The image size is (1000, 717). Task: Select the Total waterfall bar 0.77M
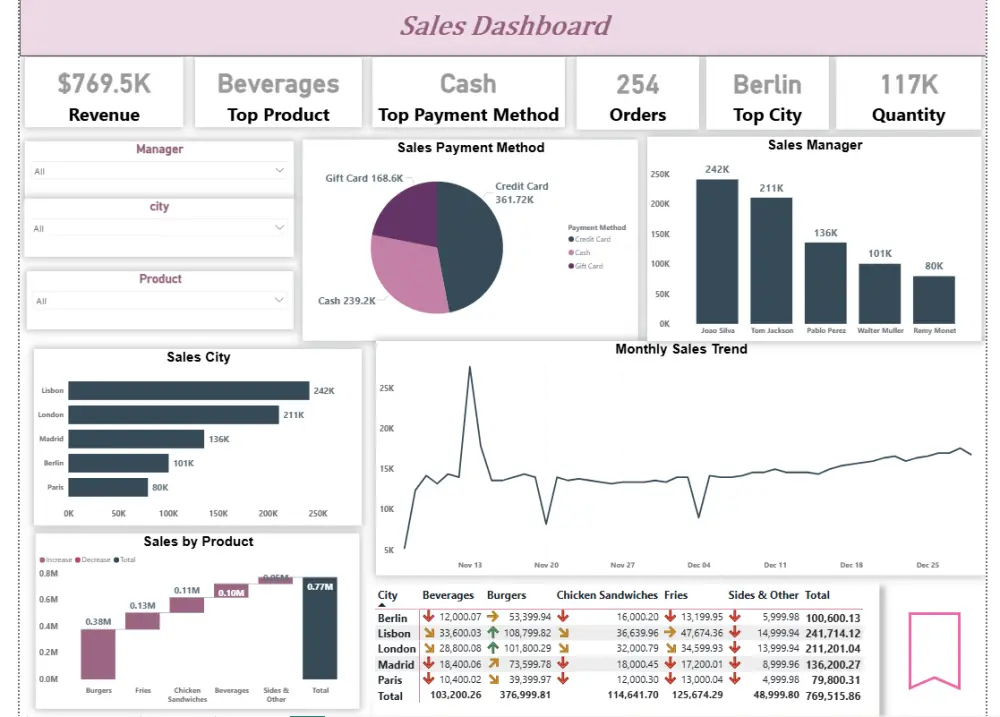point(320,628)
